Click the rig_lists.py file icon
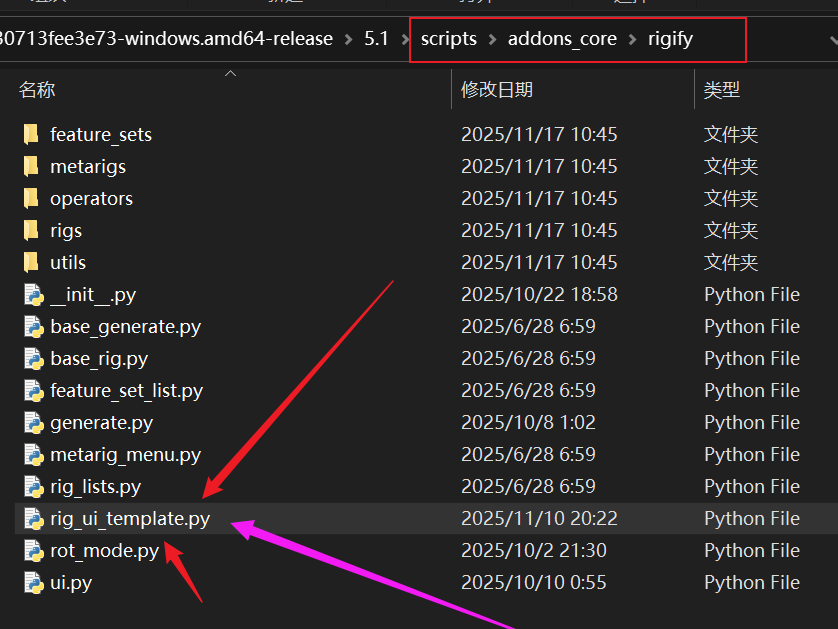Screen dimensions: 838x629 pos(34,487)
